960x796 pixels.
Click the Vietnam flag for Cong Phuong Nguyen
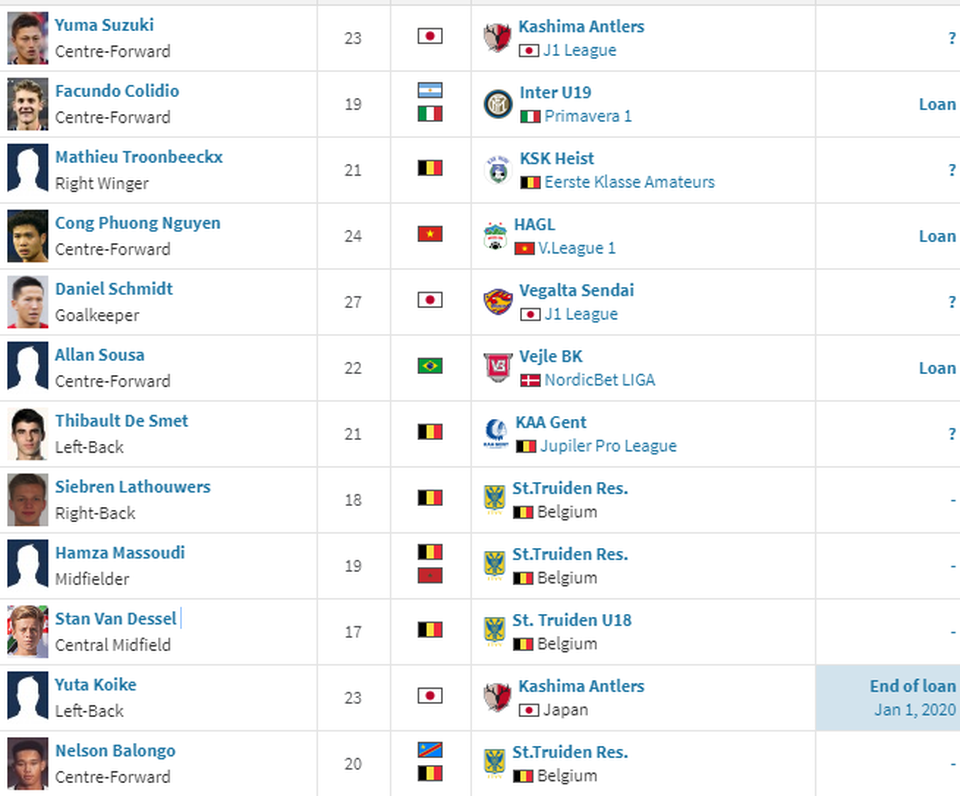[430, 234]
